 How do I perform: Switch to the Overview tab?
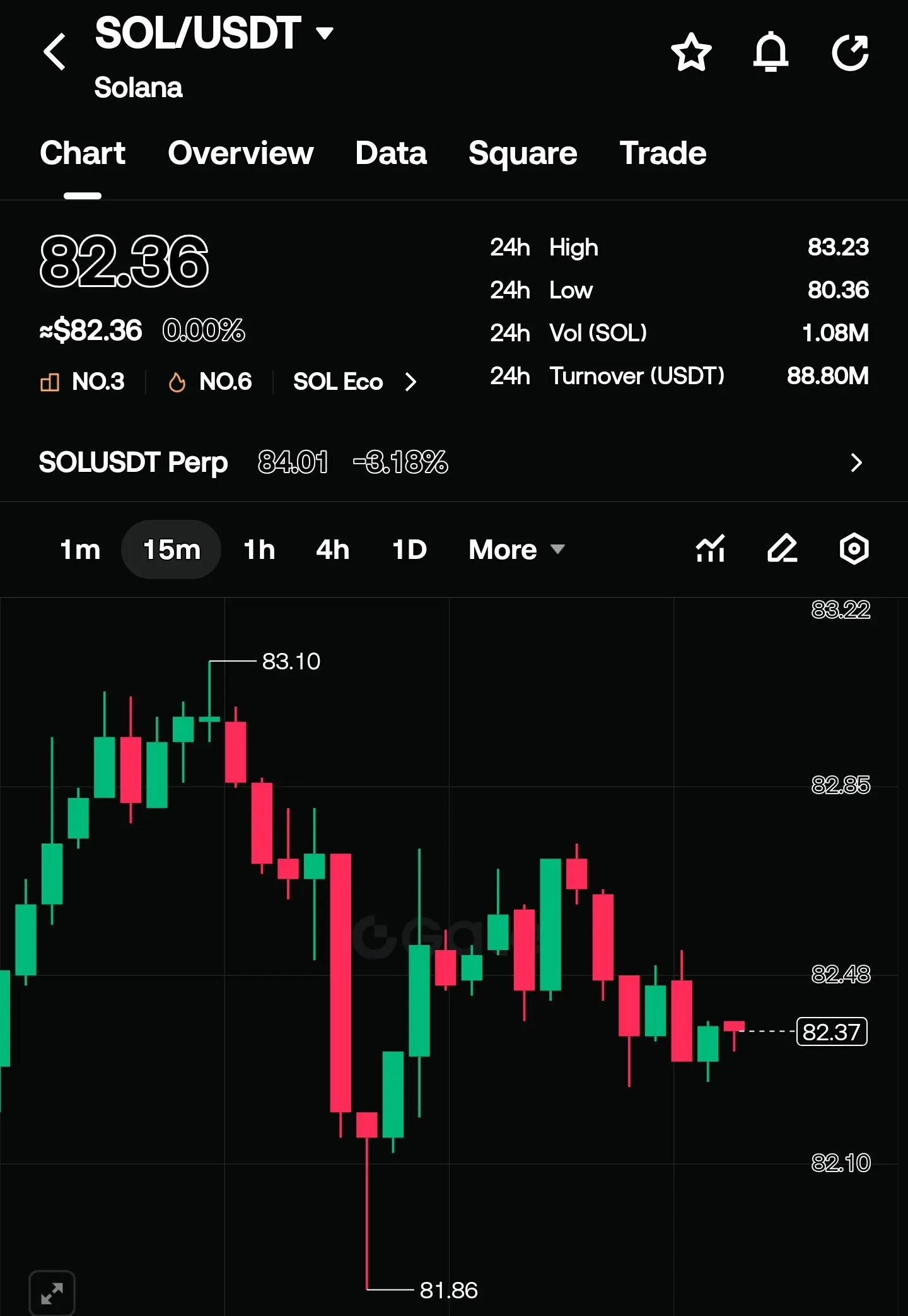pyautogui.click(x=240, y=153)
